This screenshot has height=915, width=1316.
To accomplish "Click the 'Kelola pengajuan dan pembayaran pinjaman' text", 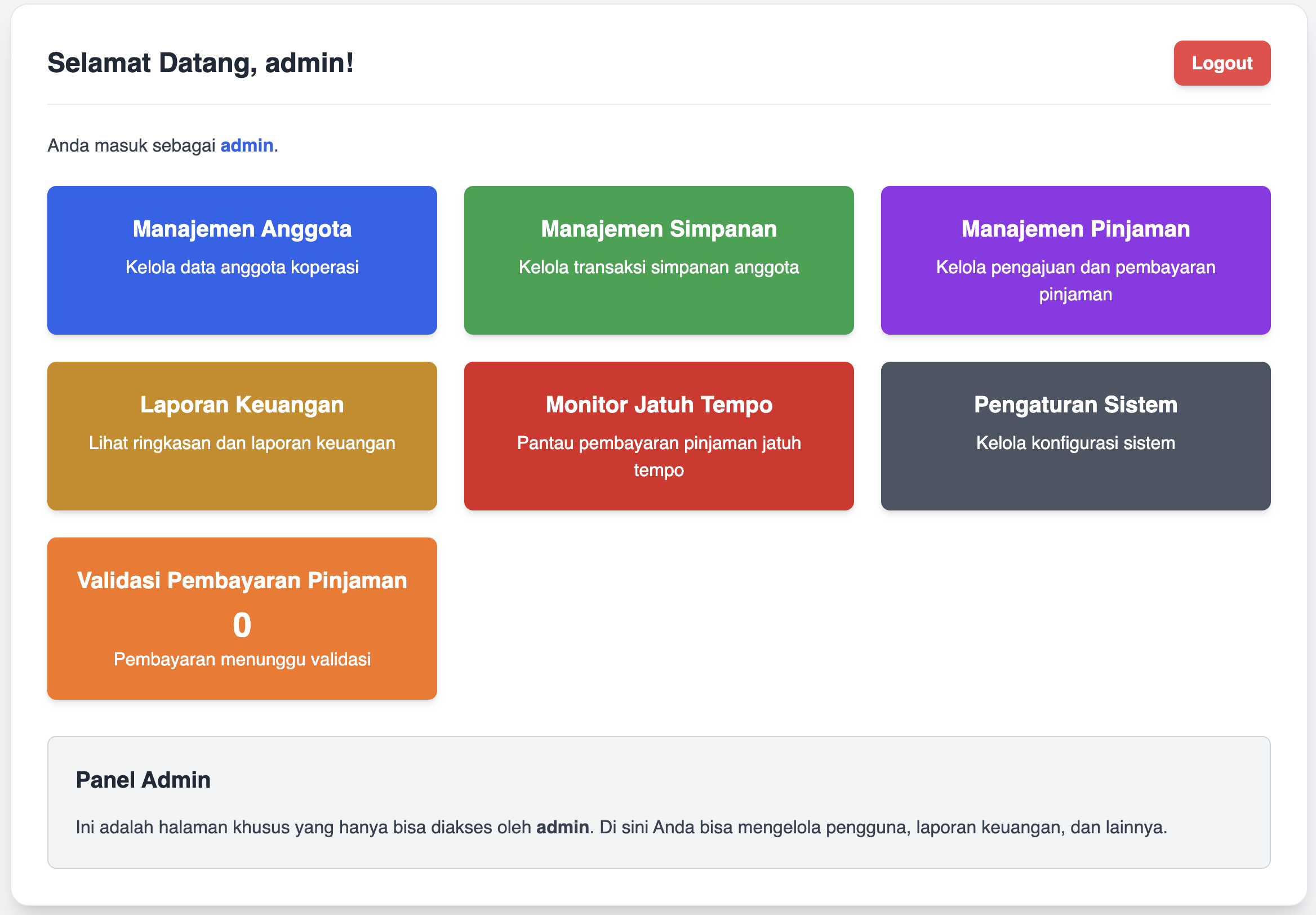I will (x=1075, y=281).
